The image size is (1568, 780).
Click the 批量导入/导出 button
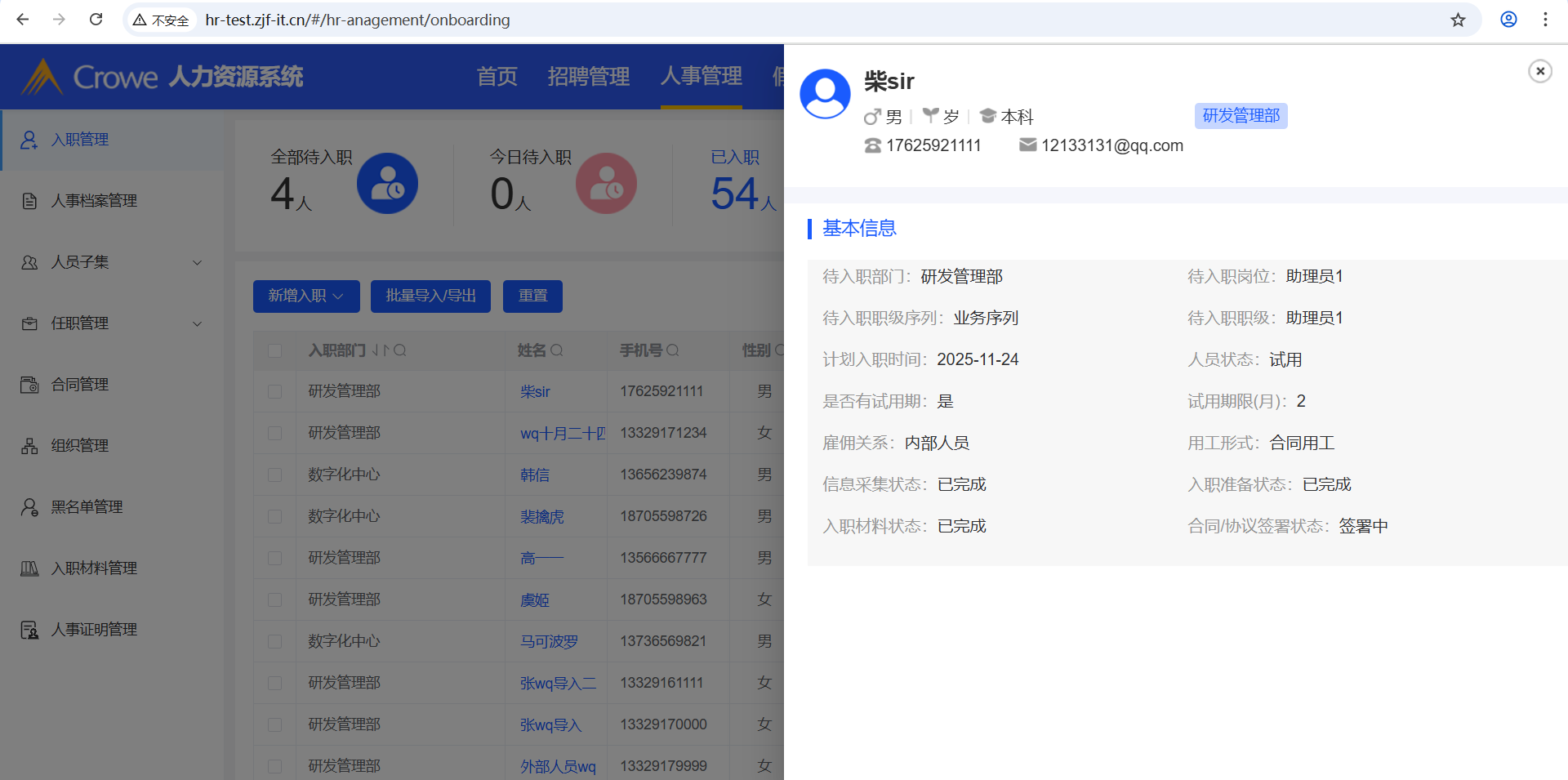point(430,296)
